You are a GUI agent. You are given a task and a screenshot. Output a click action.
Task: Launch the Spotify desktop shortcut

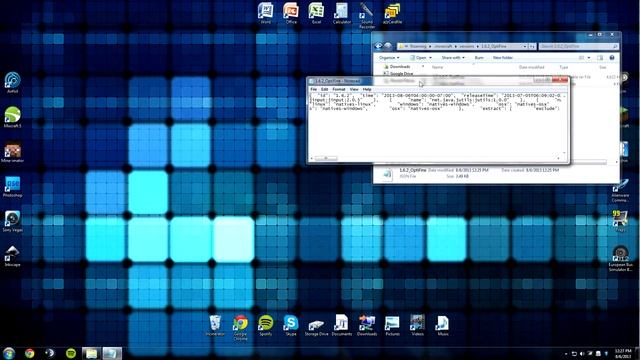tap(266, 325)
